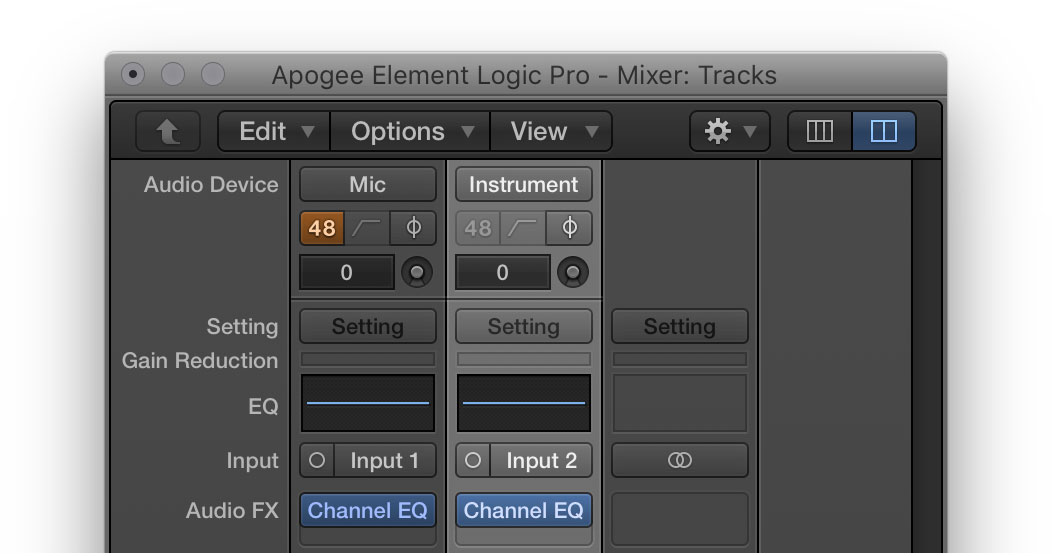1052x556 pixels.
Task: Click Setting button on second channel strip
Action: pyautogui.click(x=523, y=327)
